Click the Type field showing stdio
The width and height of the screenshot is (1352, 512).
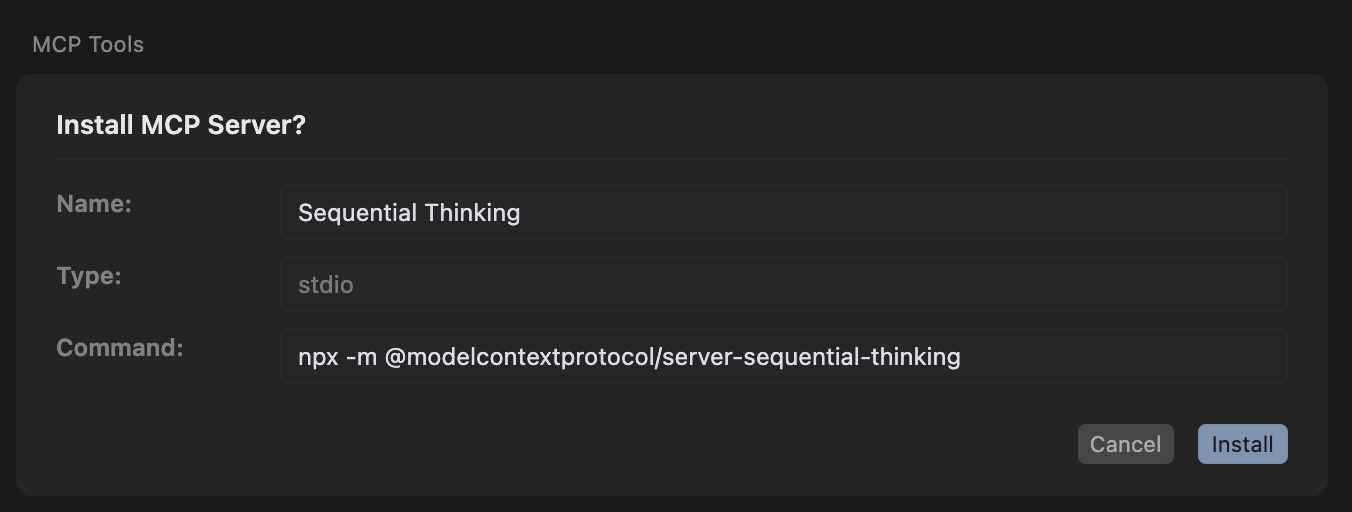(783, 284)
